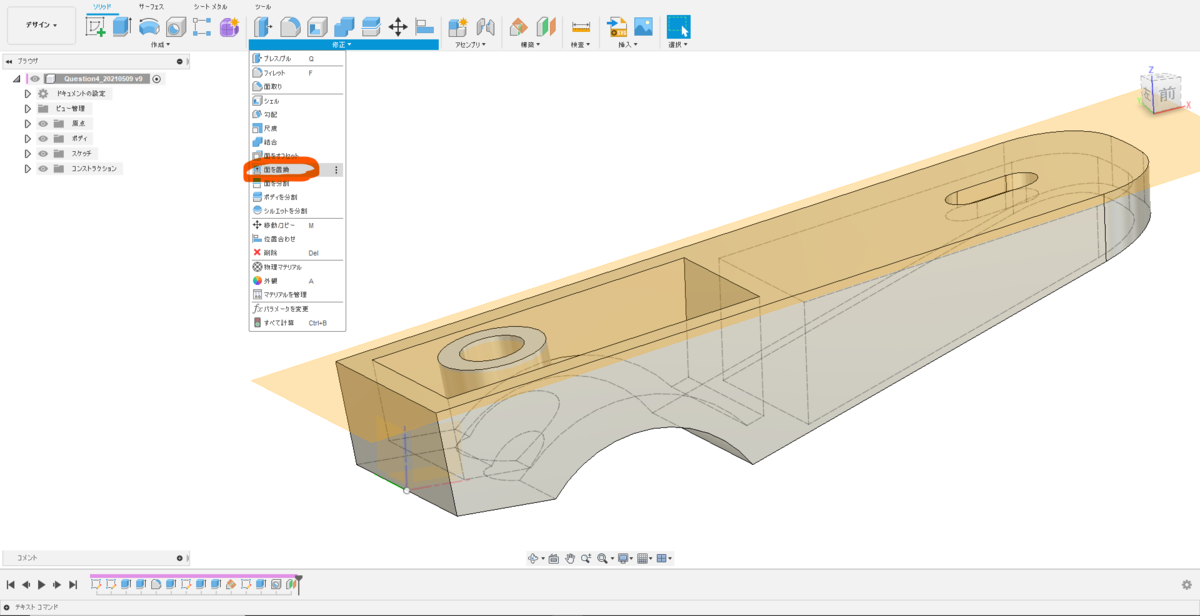This screenshot has width=1200, height=616.
Task: Toggle visibility of the スケッチ folder
Action: pos(43,153)
